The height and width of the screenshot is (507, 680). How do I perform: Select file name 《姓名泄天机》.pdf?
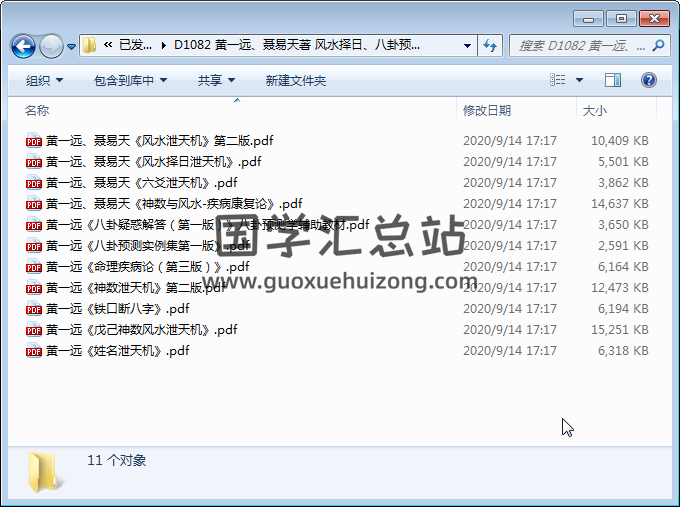tap(118, 350)
